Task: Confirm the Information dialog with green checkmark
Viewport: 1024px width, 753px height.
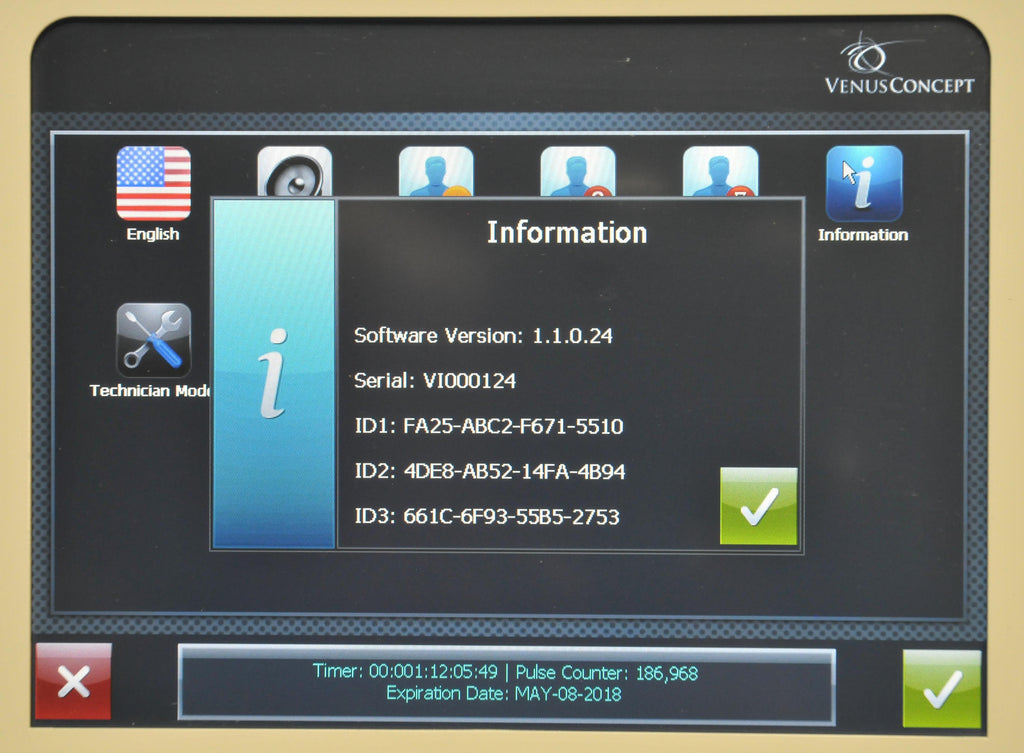Action: coord(758,506)
